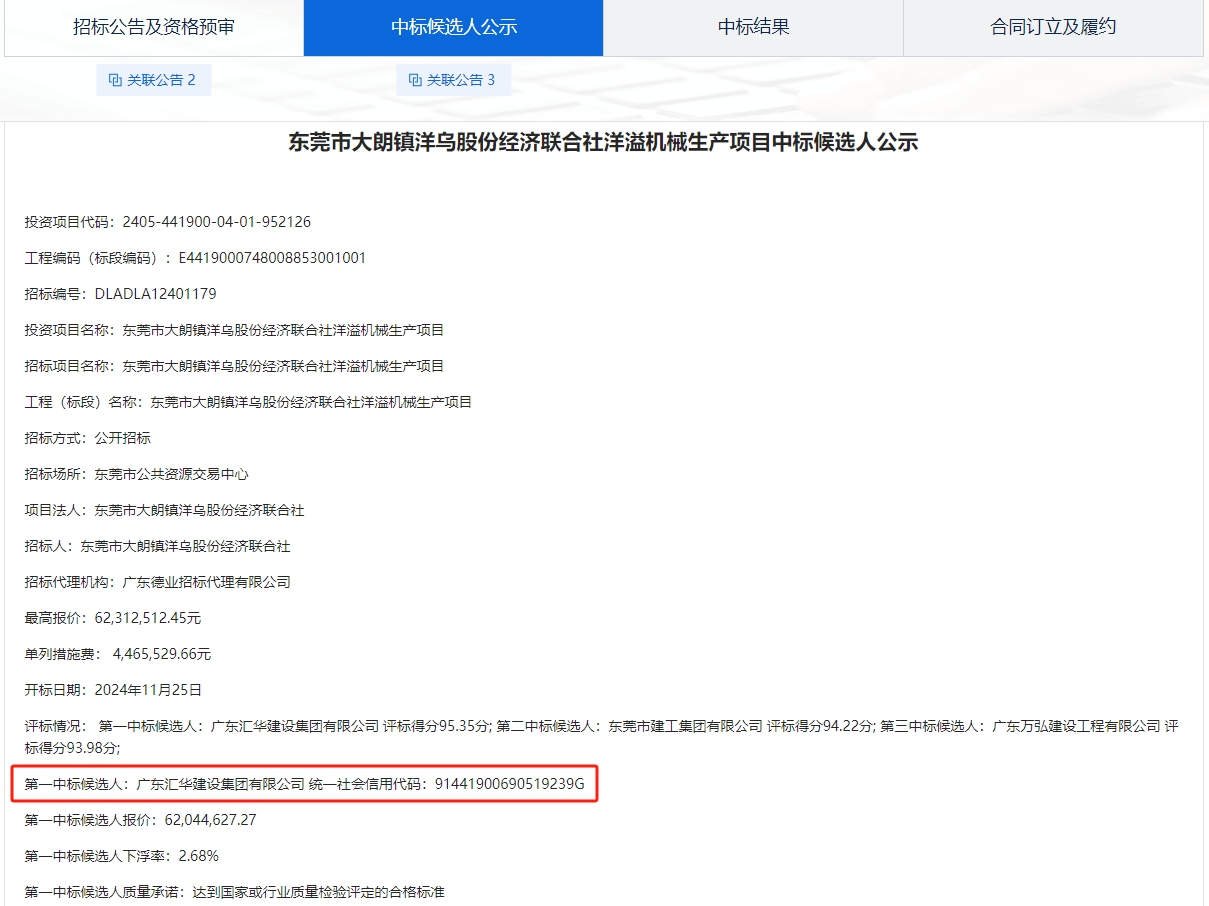The height and width of the screenshot is (906, 1209).
Task: Click the maximum bid price 62,312,512.45元
Action: (x=147, y=618)
